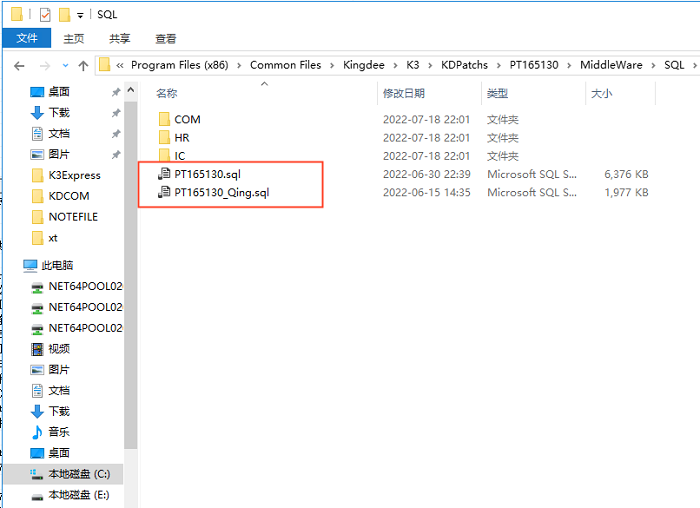
Task: Expand dropdown arrow after Kingdee breadcrumb
Action: coord(395,66)
